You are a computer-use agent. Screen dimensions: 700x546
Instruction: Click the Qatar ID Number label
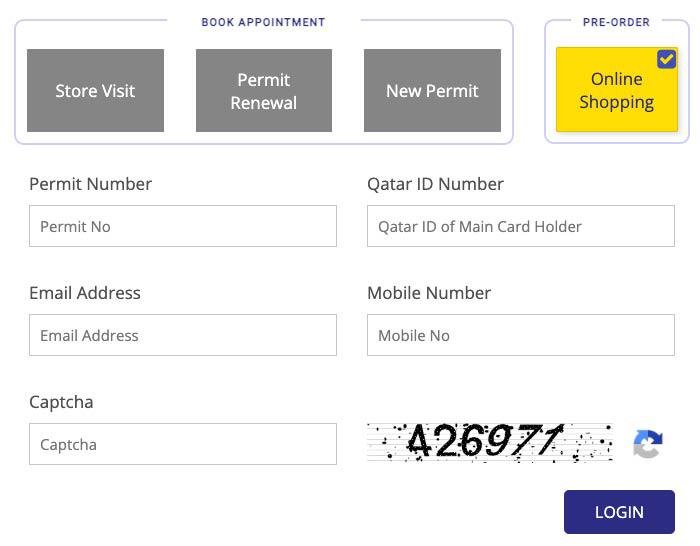pyautogui.click(x=435, y=184)
